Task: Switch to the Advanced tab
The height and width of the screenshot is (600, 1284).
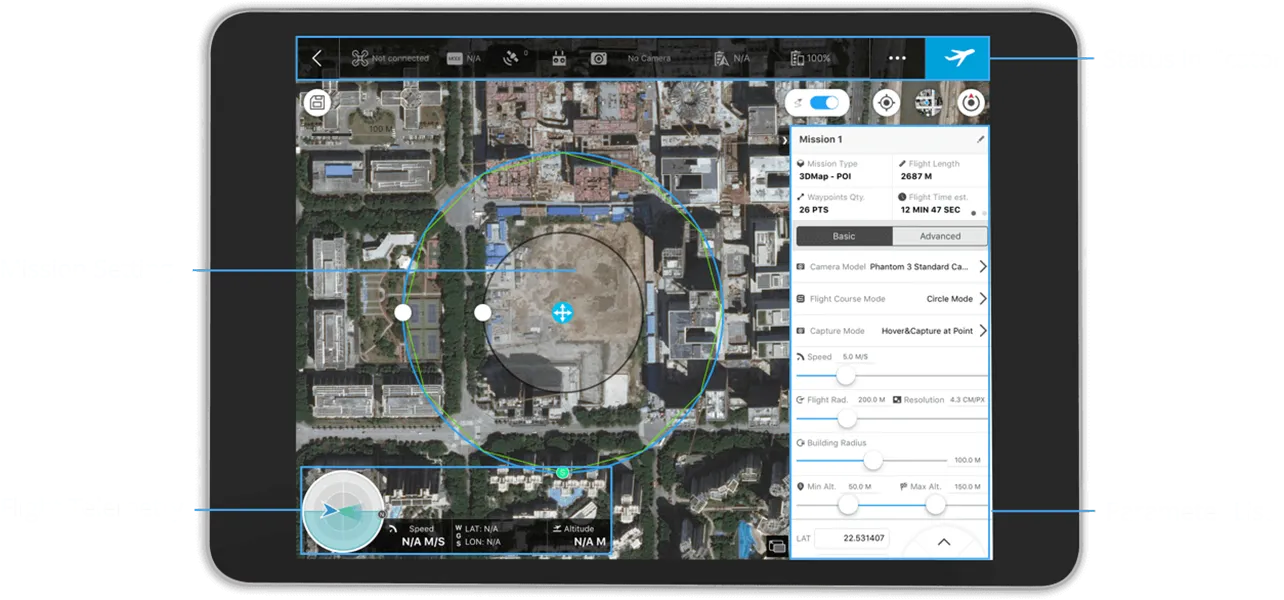Action: tap(939, 236)
